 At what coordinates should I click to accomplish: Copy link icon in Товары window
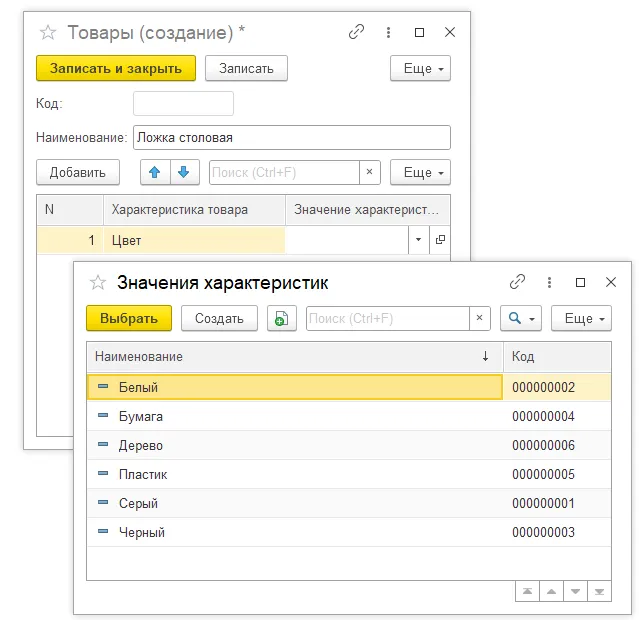[356, 32]
